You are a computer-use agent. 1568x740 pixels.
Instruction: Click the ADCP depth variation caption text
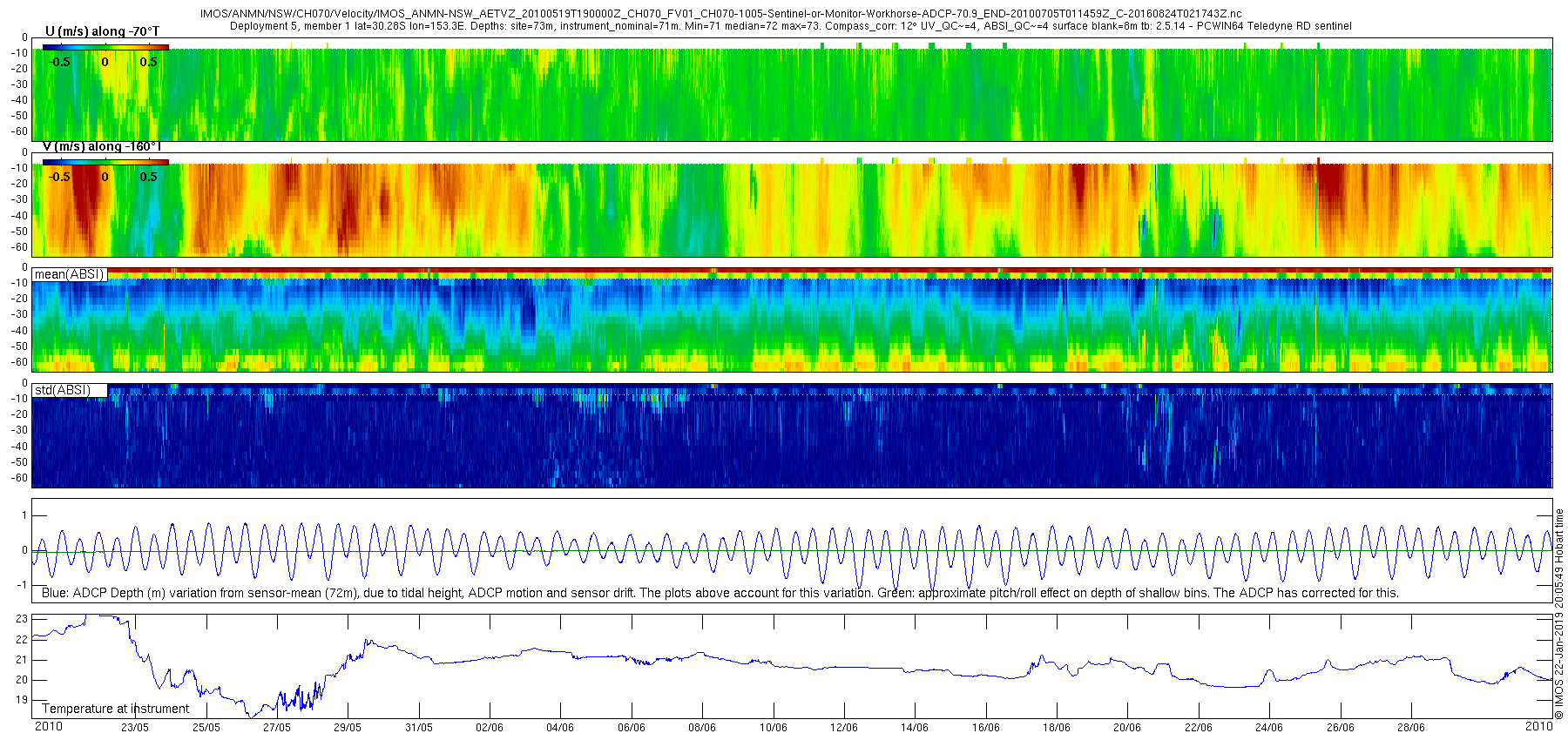pos(720,593)
